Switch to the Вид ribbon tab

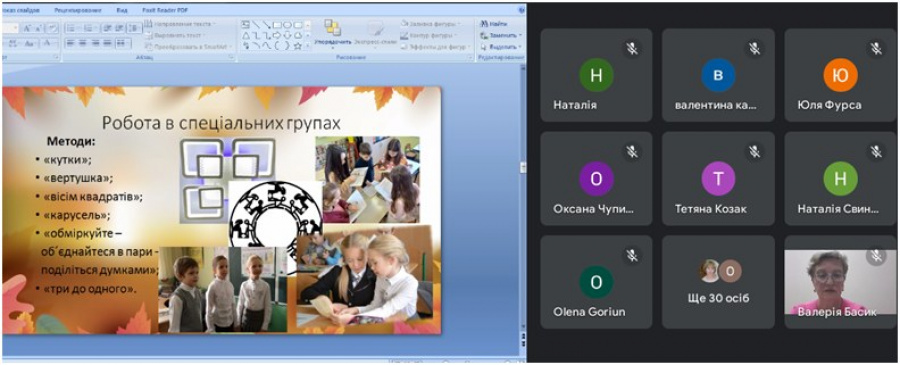click(122, 10)
